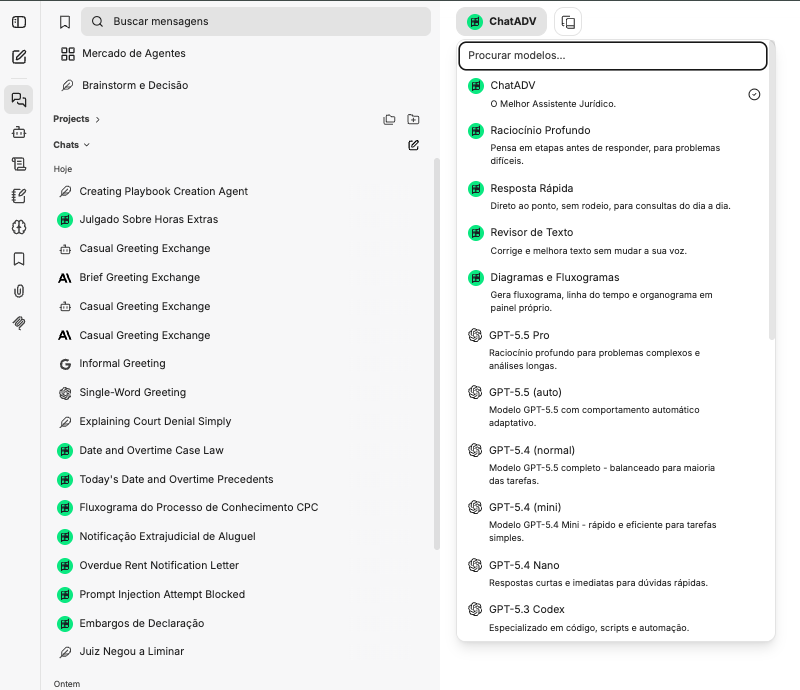Click the model list scrollbar

click(771, 190)
